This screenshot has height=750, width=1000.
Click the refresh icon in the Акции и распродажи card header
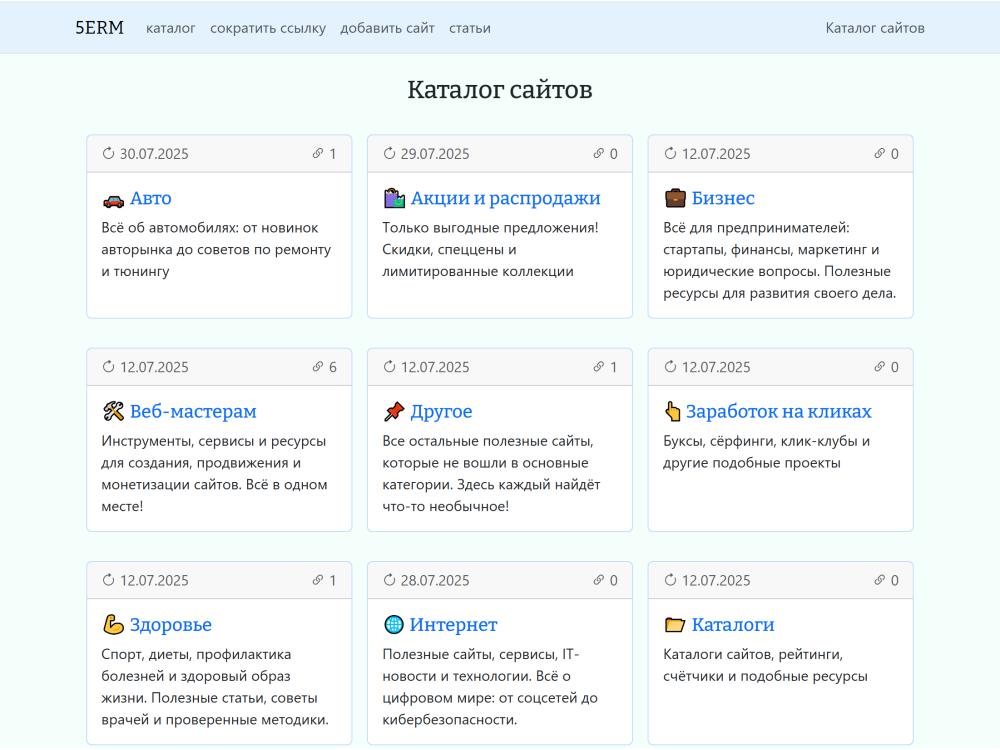(389, 153)
